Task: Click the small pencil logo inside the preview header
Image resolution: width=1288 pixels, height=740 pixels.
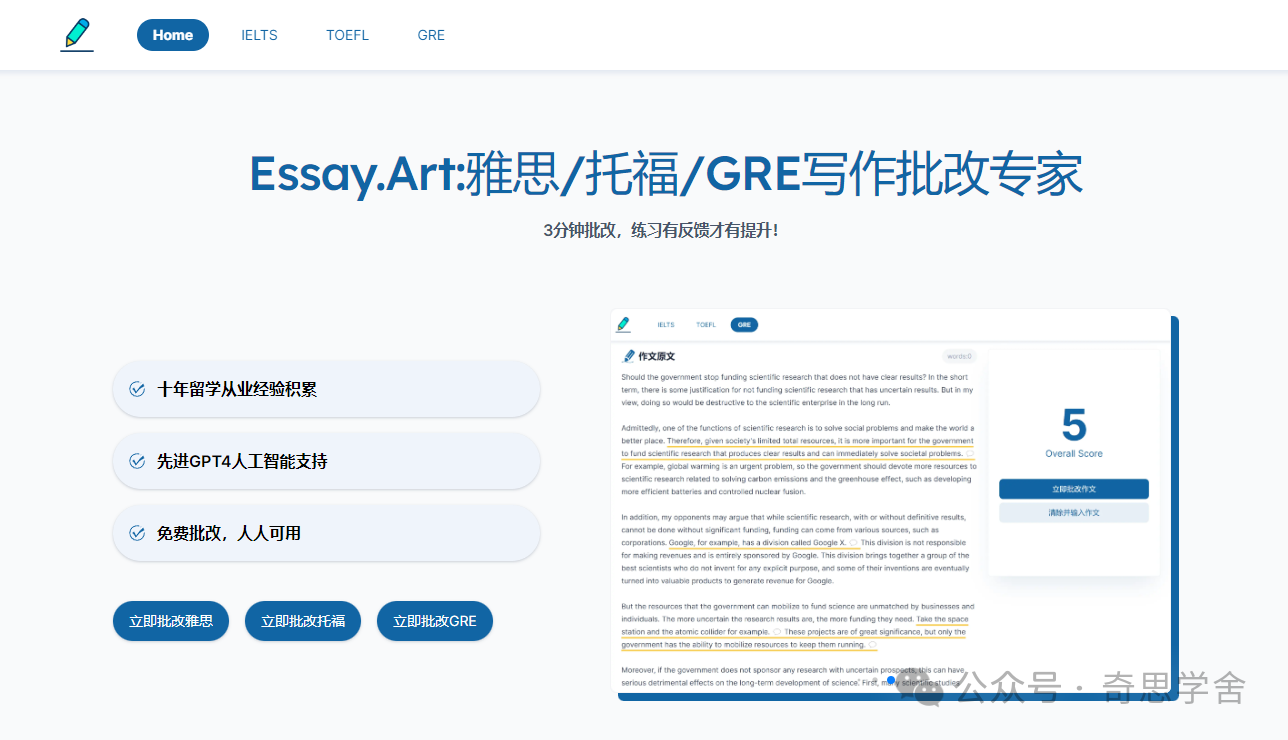Action: tap(625, 324)
